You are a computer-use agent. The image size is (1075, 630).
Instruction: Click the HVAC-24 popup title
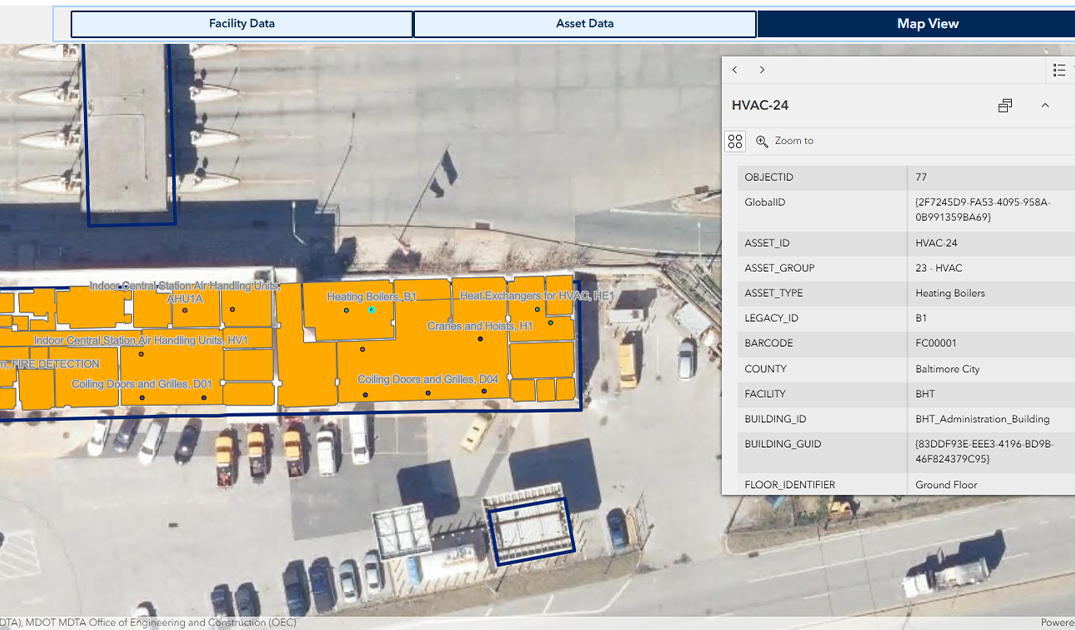tap(760, 106)
